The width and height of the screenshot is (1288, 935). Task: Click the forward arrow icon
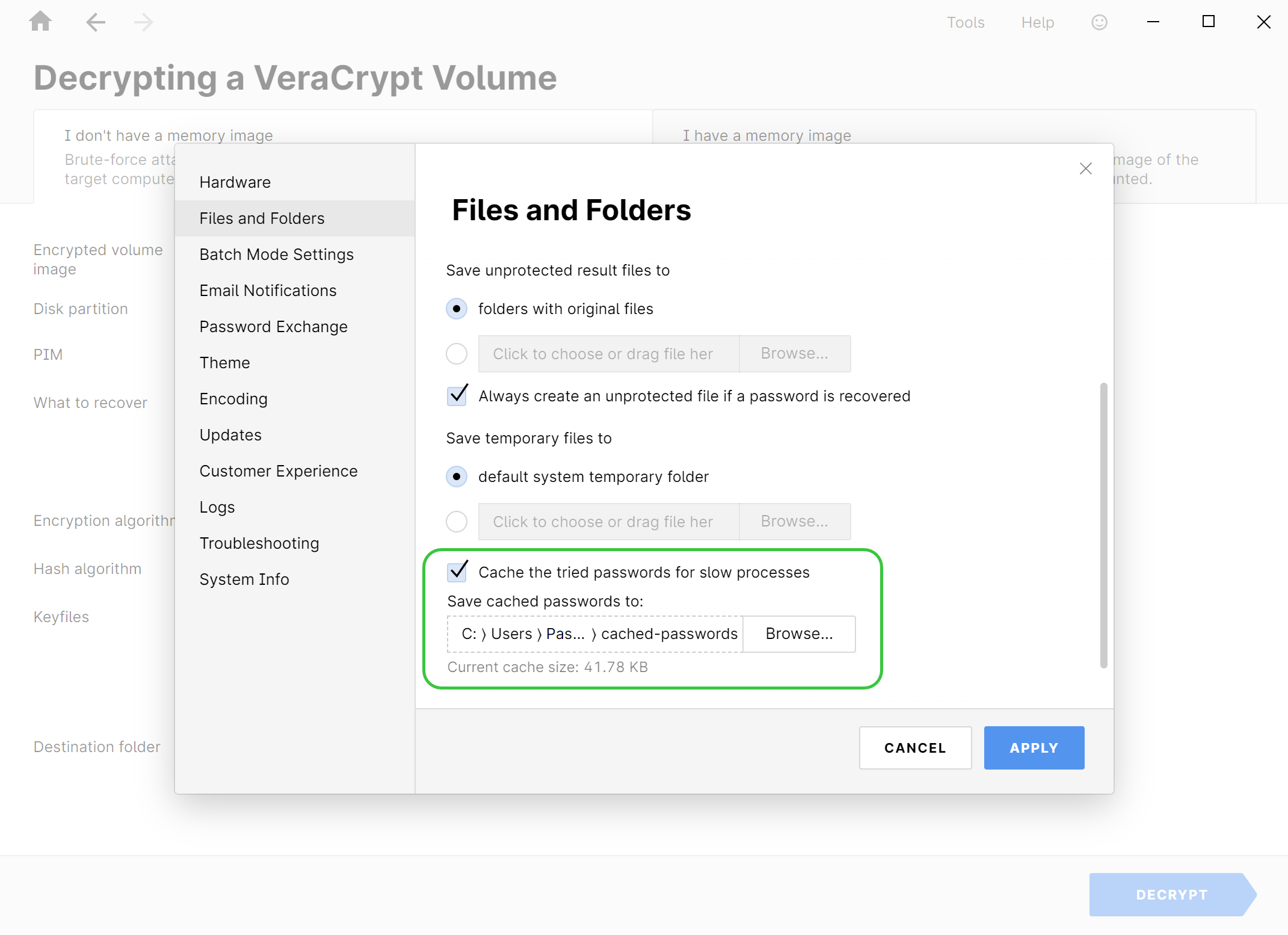coord(144,22)
